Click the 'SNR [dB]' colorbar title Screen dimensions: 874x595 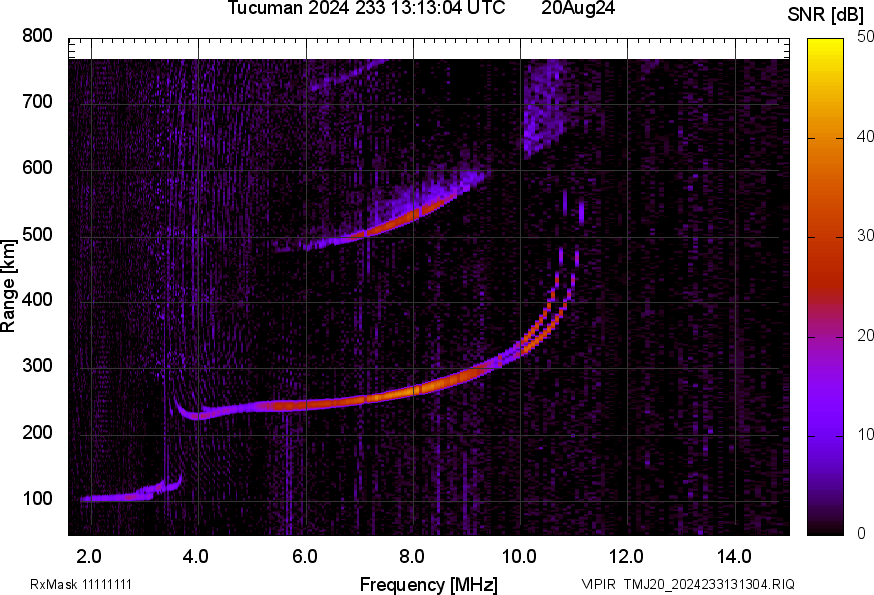click(826, 14)
